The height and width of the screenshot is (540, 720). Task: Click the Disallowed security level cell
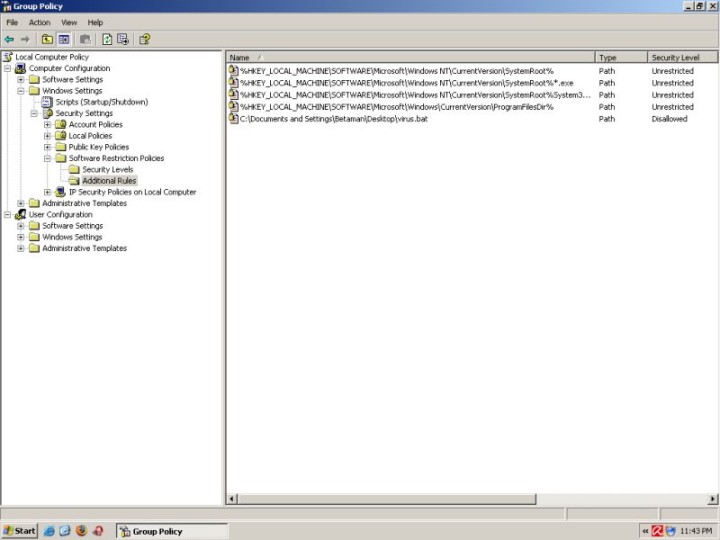click(669, 118)
